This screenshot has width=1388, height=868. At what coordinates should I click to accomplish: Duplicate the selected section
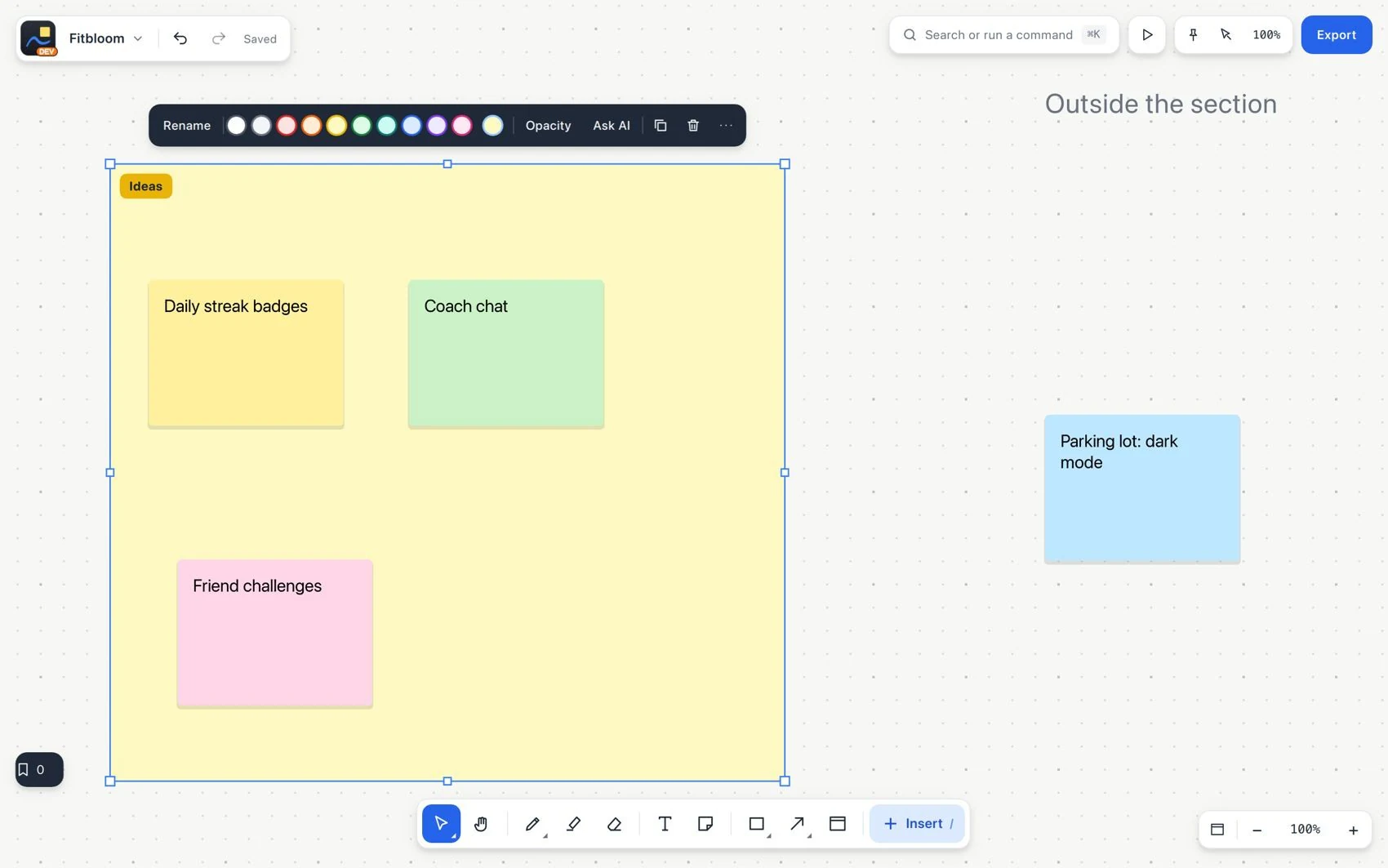point(661,125)
